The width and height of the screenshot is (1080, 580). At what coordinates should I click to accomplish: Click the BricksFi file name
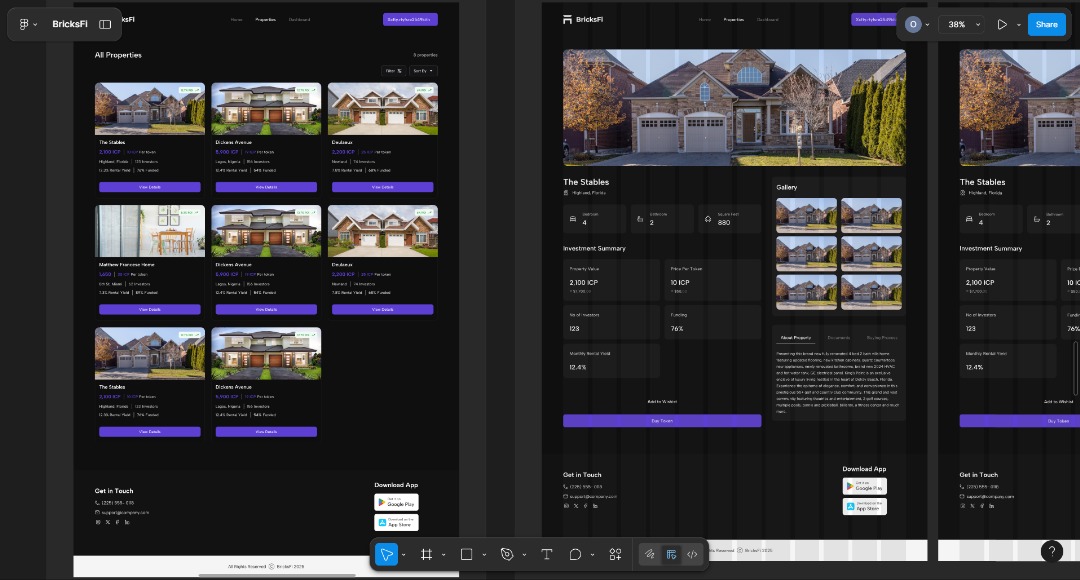70,24
